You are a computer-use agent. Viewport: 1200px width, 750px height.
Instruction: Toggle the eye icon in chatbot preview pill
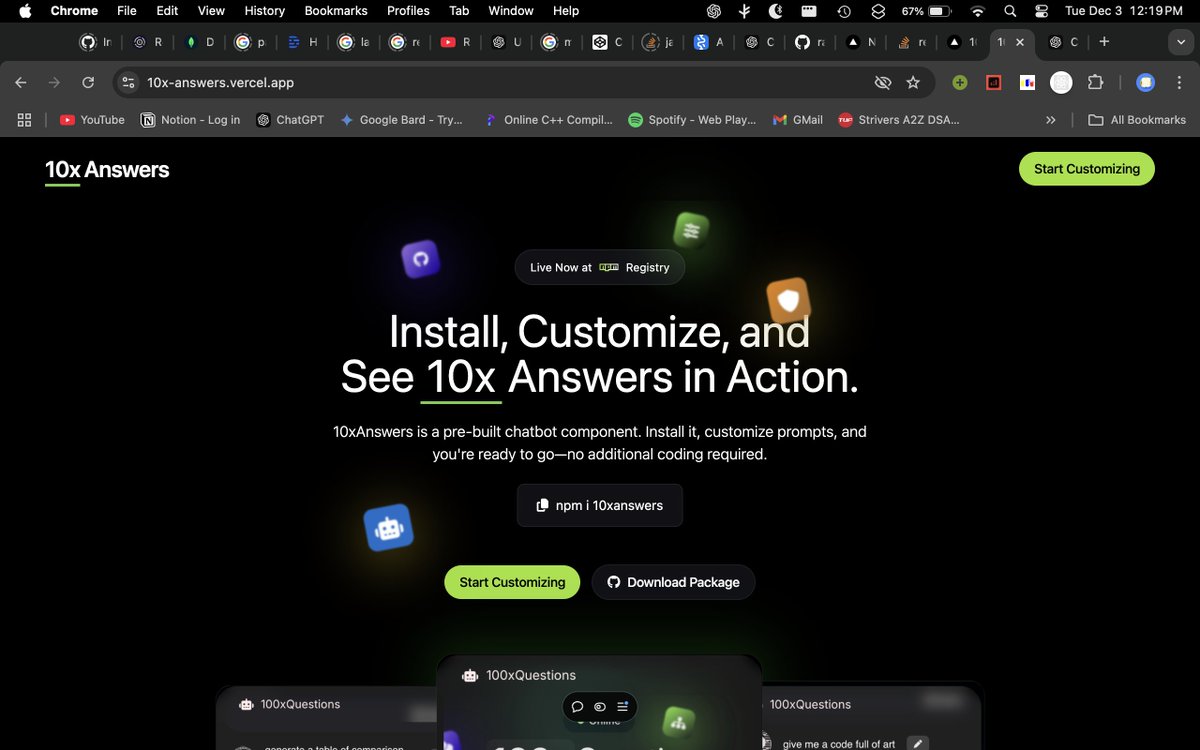point(600,706)
